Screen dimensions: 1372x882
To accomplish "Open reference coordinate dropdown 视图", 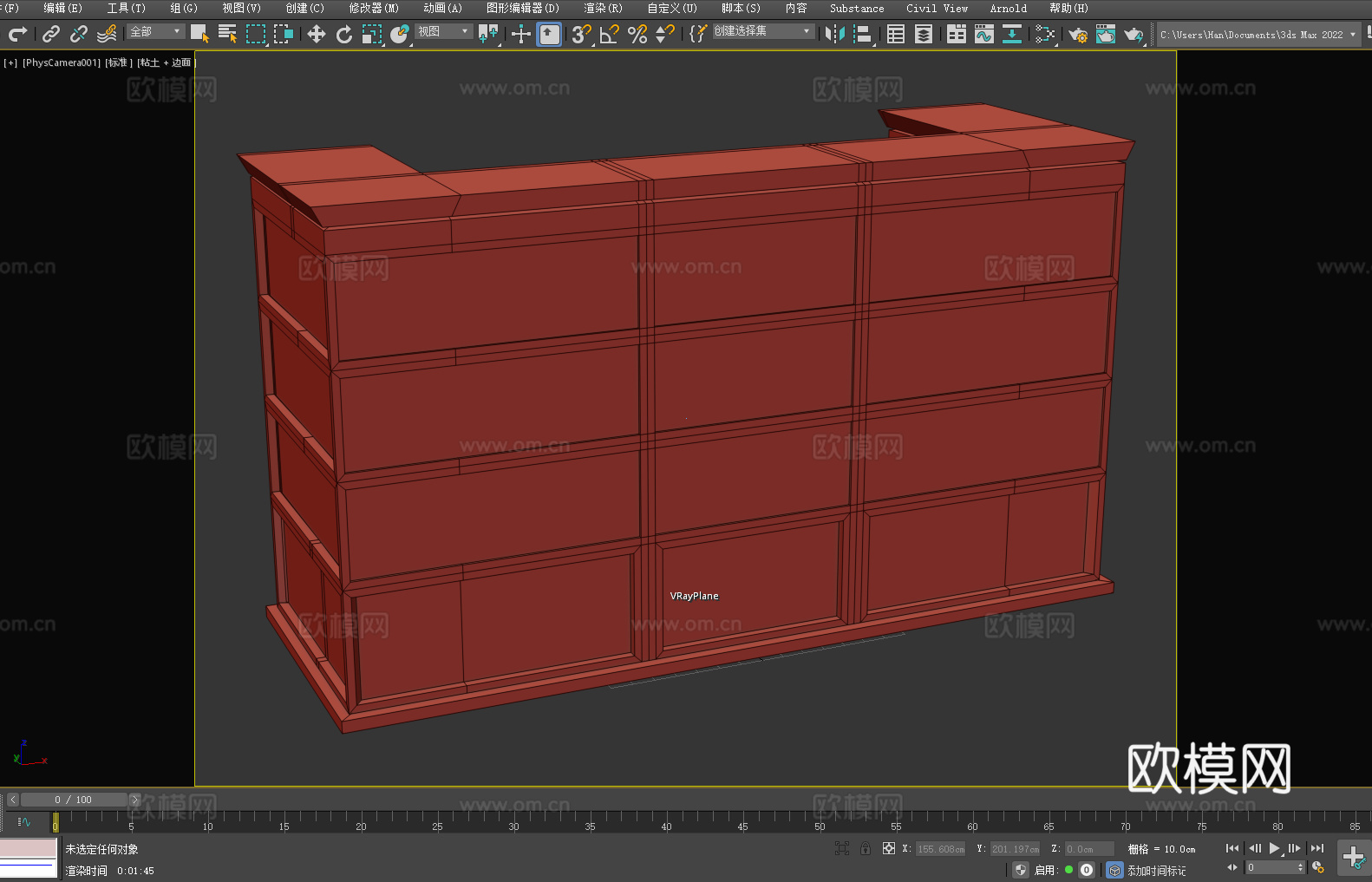I will tap(443, 31).
